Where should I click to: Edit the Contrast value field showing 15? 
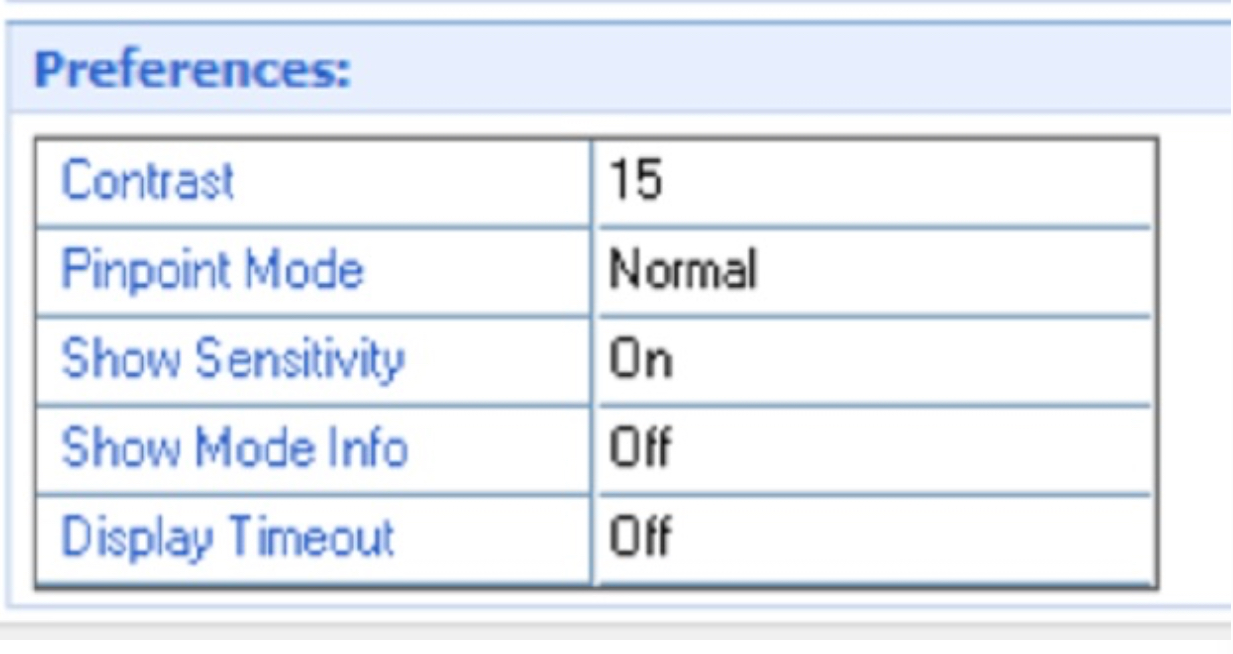pos(875,183)
